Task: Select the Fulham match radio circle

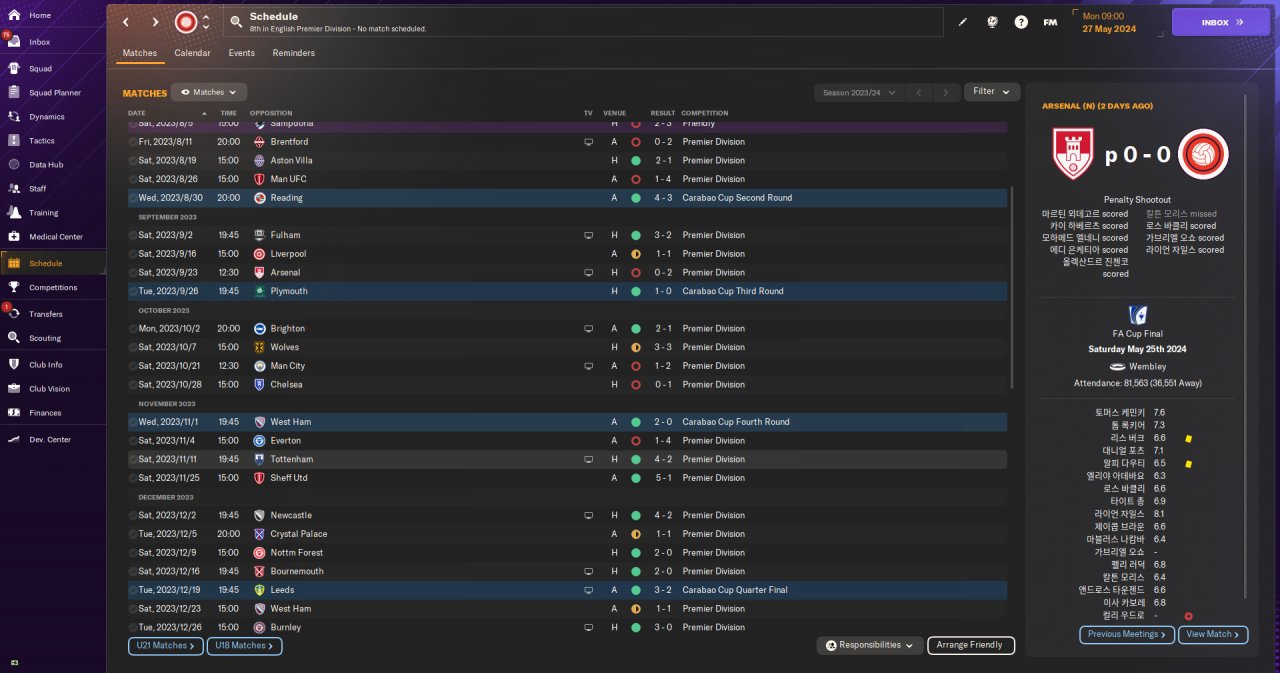Action: [x=133, y=235]
